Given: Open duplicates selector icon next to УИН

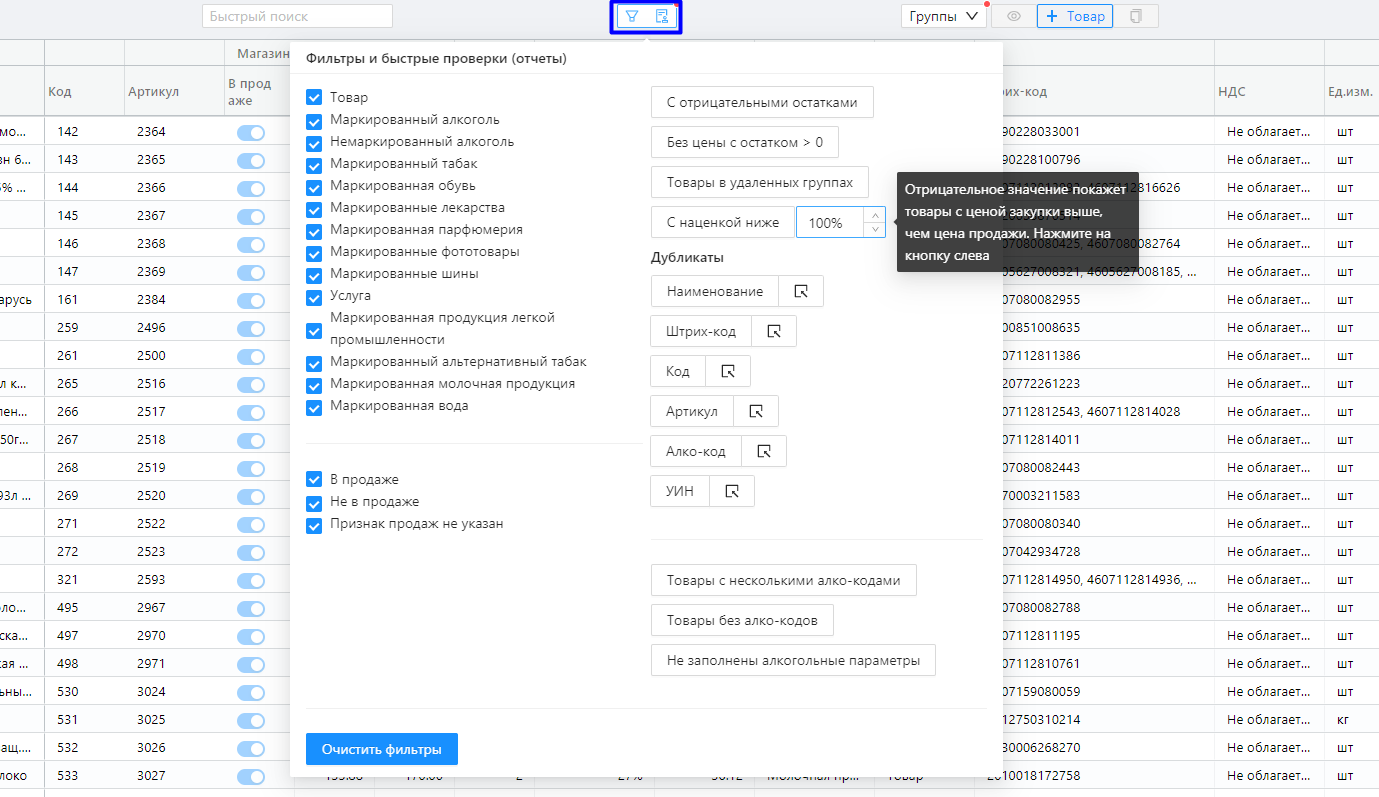Looking at the screenshot, I should [x=732, y=491].
